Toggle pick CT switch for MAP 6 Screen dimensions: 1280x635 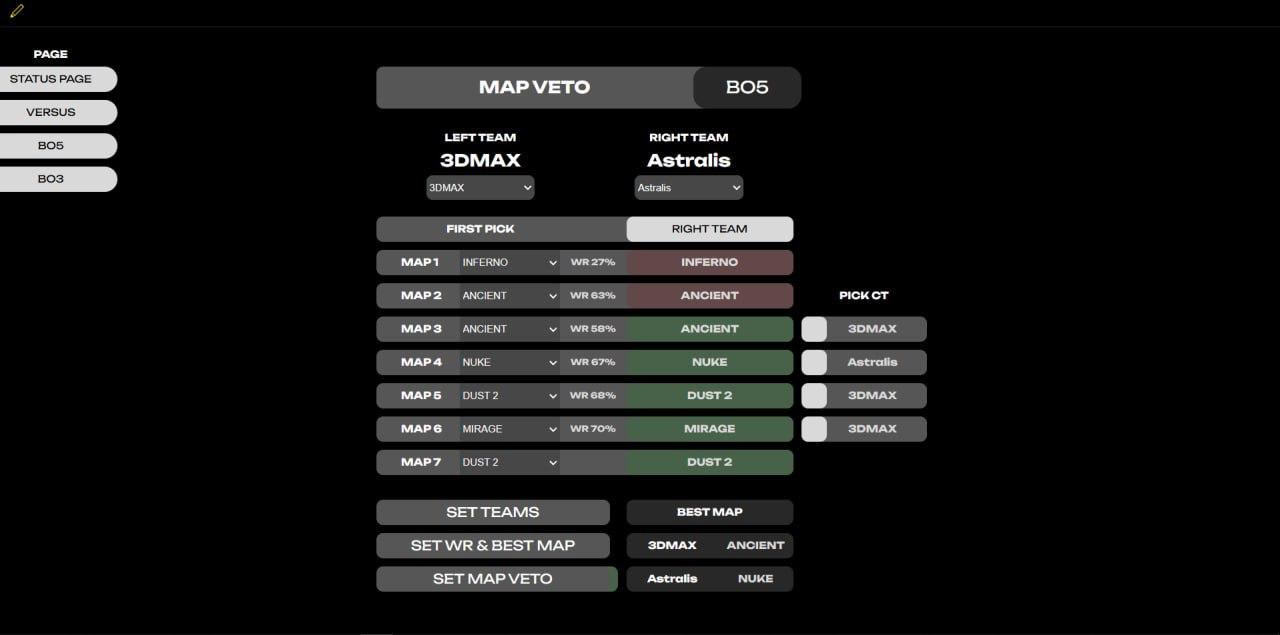click(x=814, y=429)
